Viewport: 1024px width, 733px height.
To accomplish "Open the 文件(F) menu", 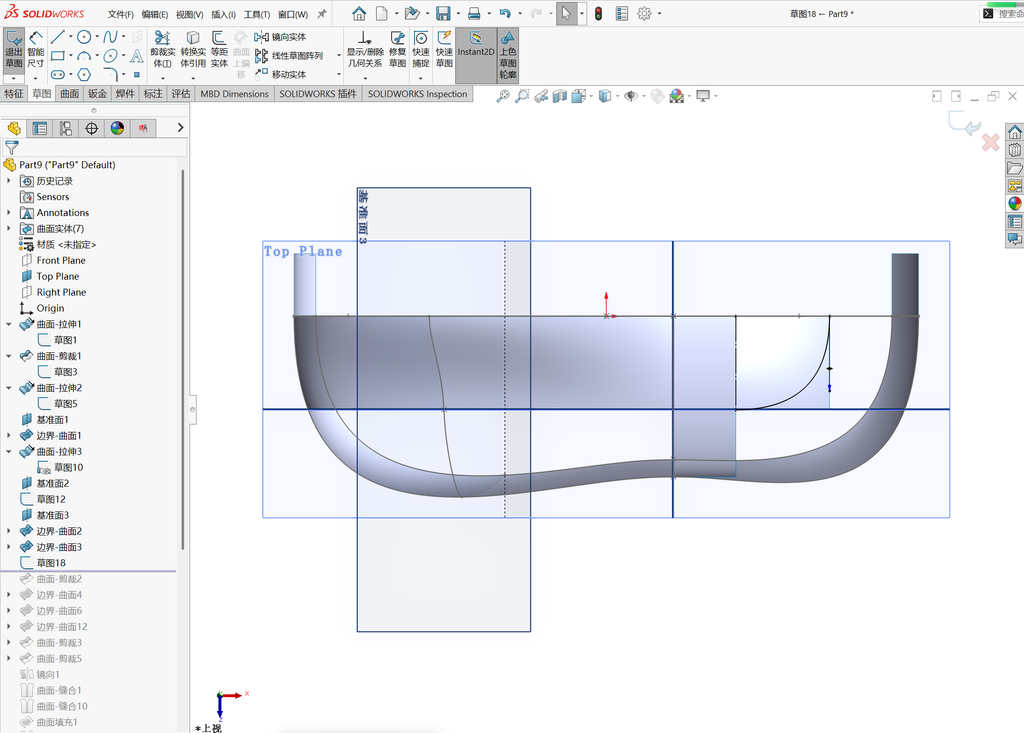I will tap(121, 14).
